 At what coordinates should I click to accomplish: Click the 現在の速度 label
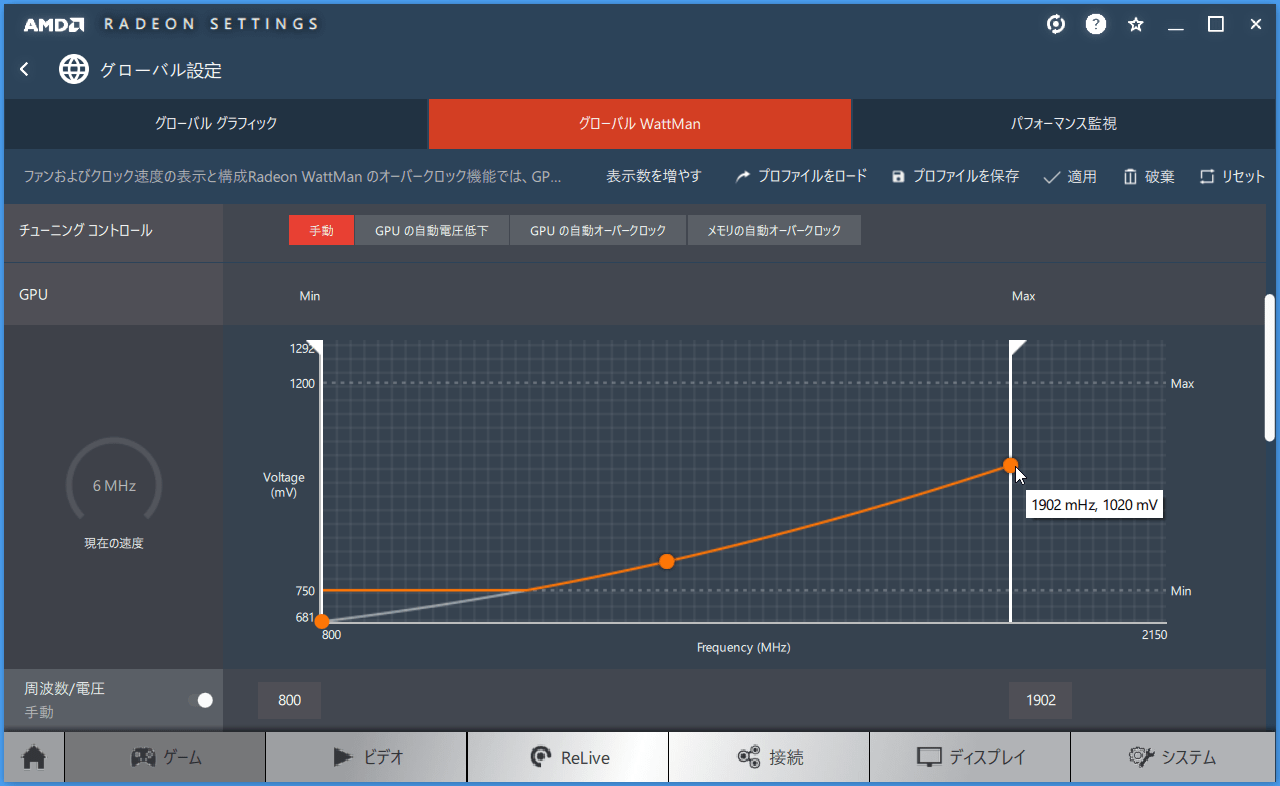tap(114, 543)
